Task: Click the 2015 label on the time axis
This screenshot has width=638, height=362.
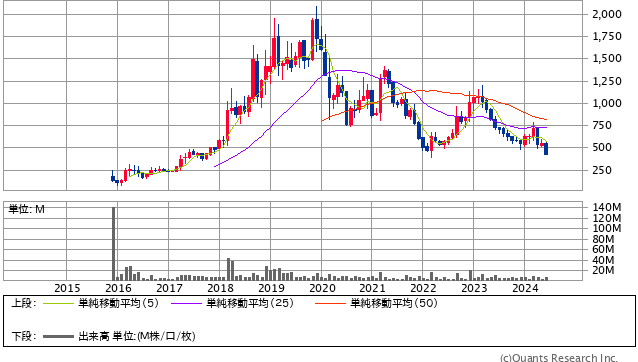Action: coord(67,288)
